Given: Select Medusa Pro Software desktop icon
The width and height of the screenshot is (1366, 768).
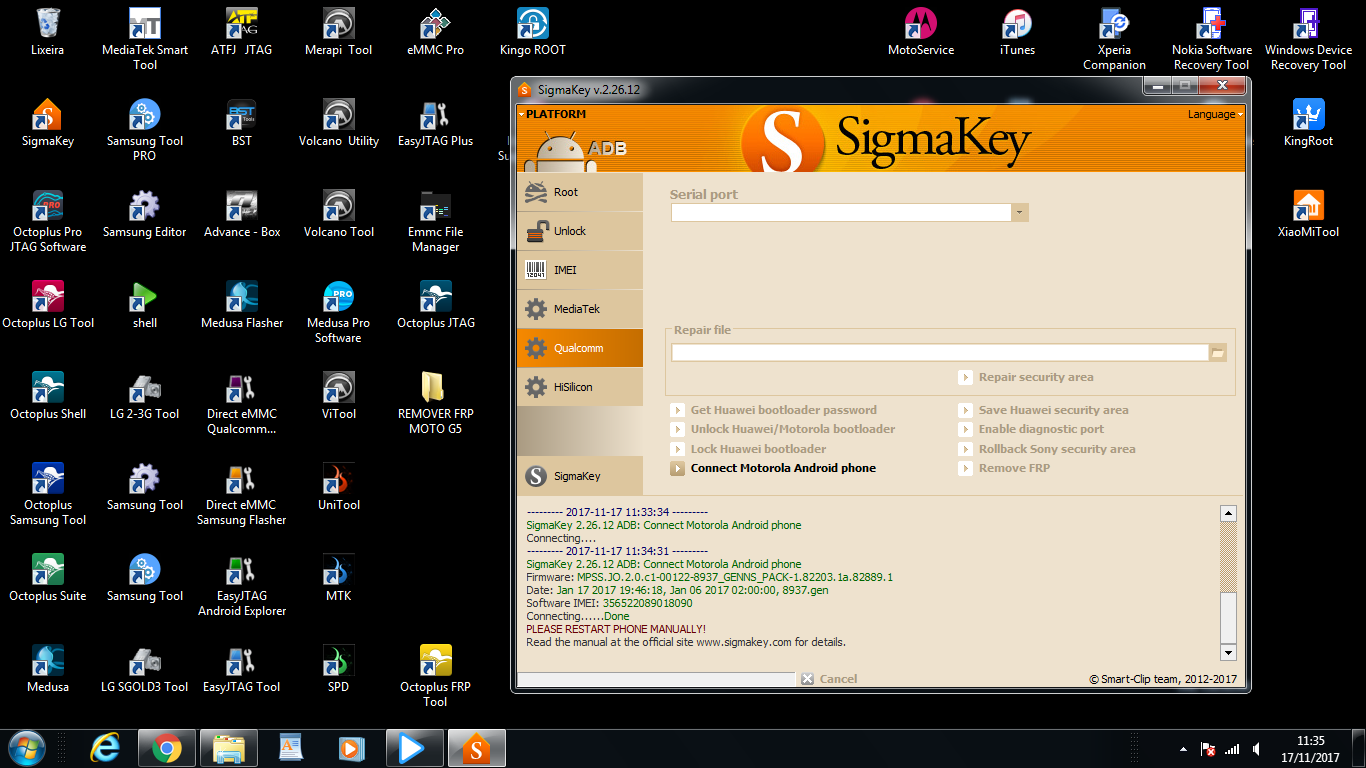Looking at the screenshot, I should (x=339, y=312).
